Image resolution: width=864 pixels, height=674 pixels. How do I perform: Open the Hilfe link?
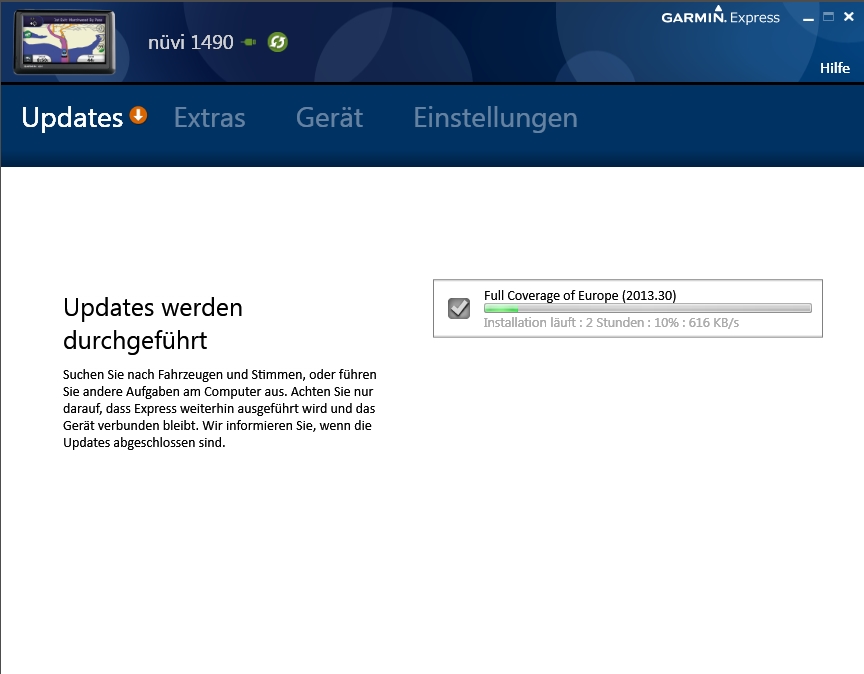click(x=834, y=68)
